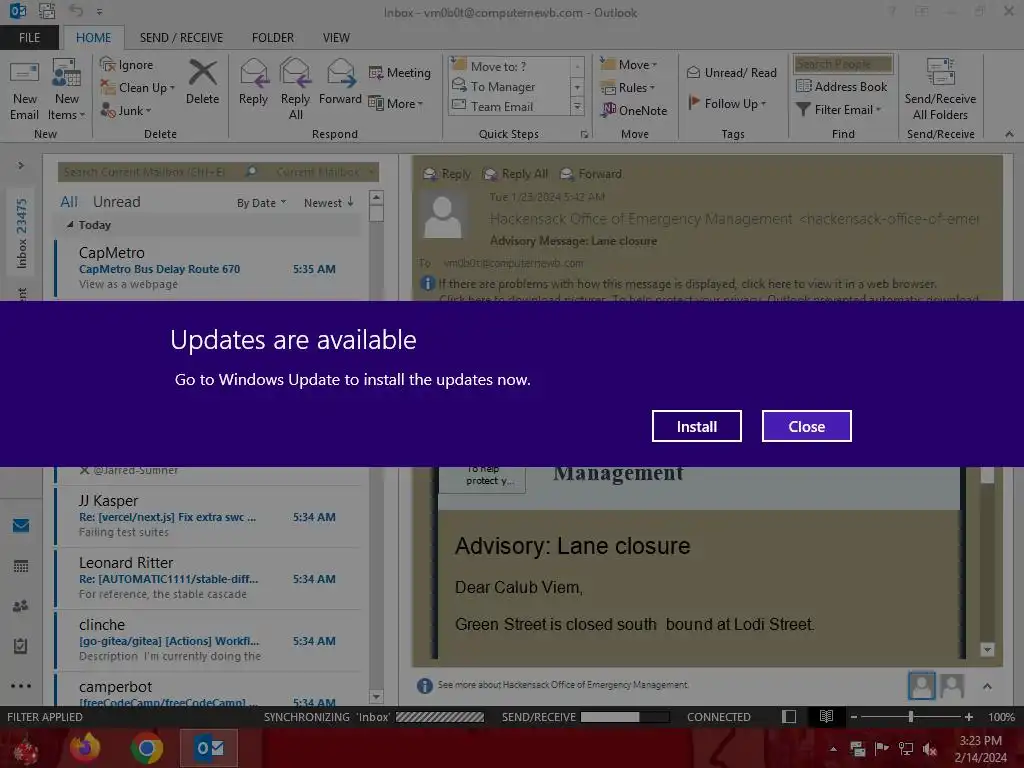Viewport: 1024px width, 768px height.
Task: Click Reply All in the reading pane
Action: [515, 174]
